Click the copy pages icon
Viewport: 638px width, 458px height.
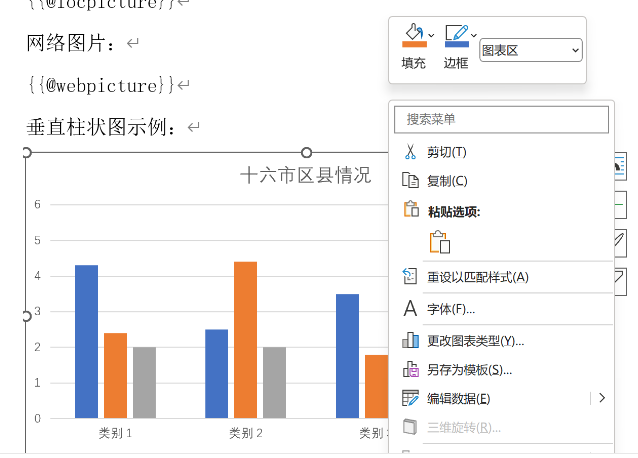pos(410,180)
